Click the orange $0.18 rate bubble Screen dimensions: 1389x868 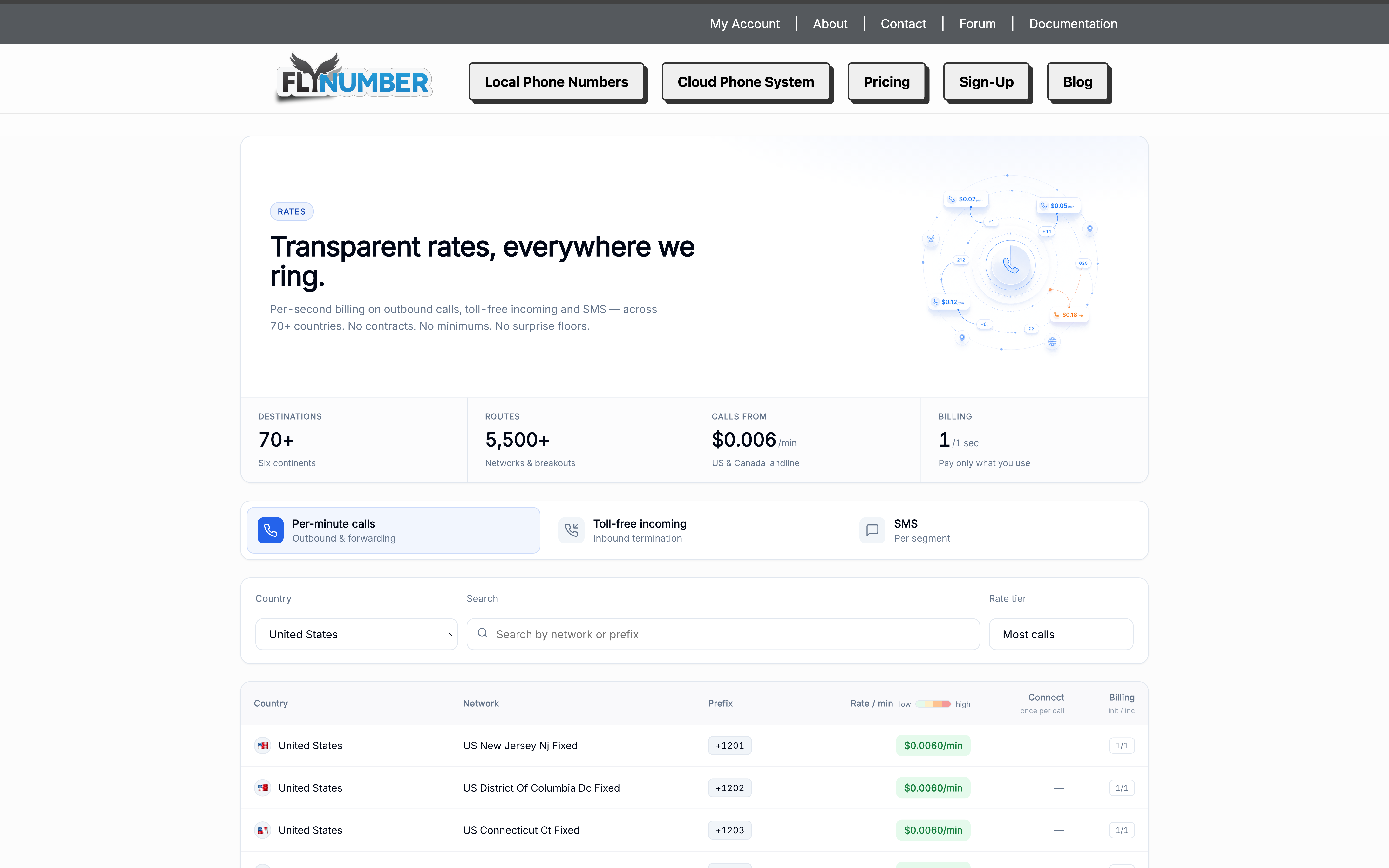[x=1069, y=315]
